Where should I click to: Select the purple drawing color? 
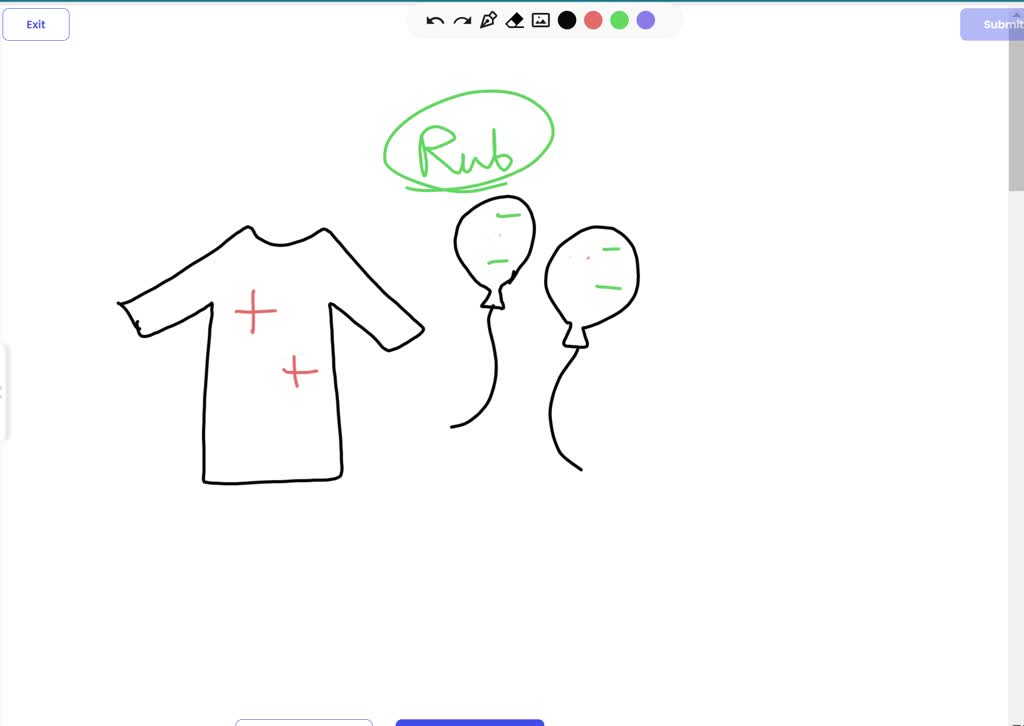(x=645, y=19)
